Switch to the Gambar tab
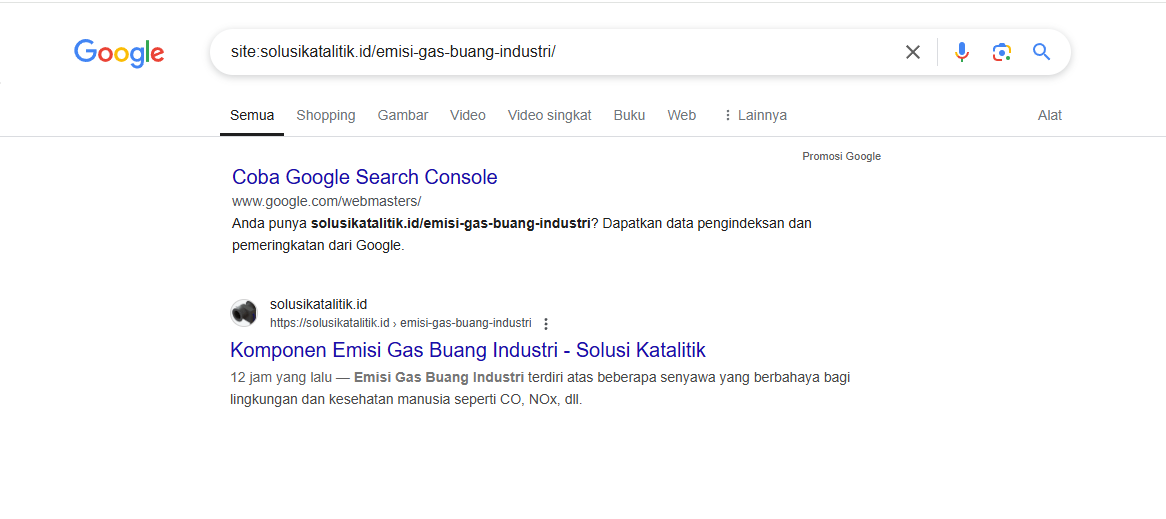1166x519 pixels. (x=403, y=115)
